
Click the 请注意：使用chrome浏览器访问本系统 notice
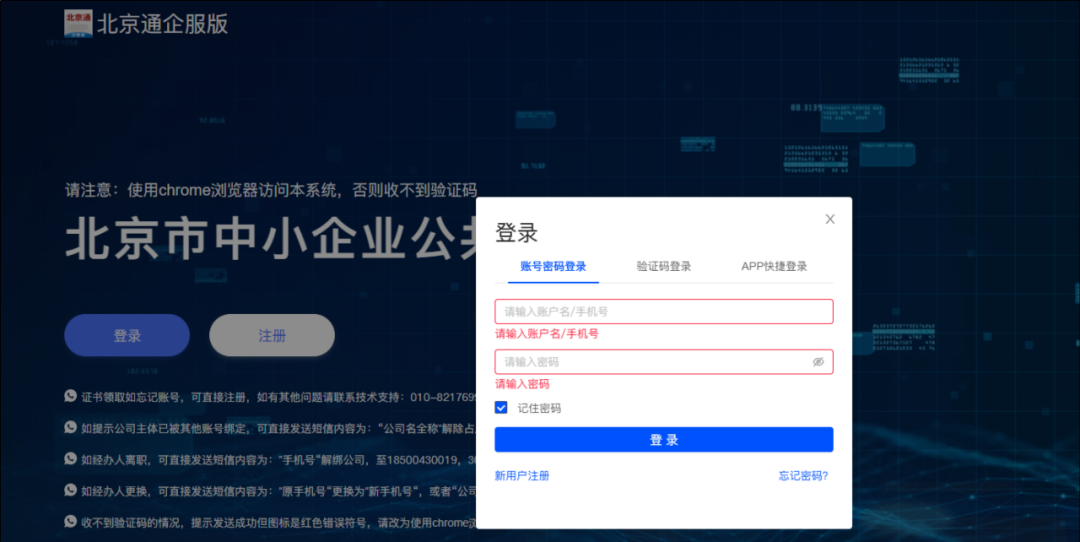pos(271,190)
